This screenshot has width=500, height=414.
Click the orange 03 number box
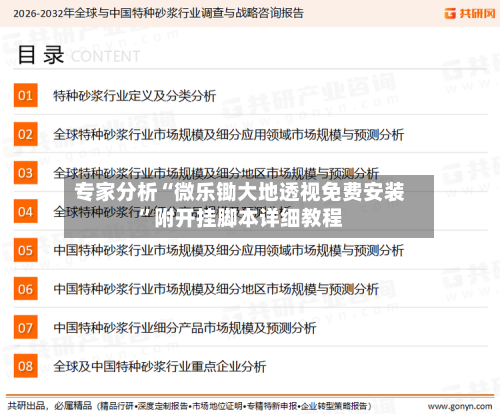click(26, 173)
